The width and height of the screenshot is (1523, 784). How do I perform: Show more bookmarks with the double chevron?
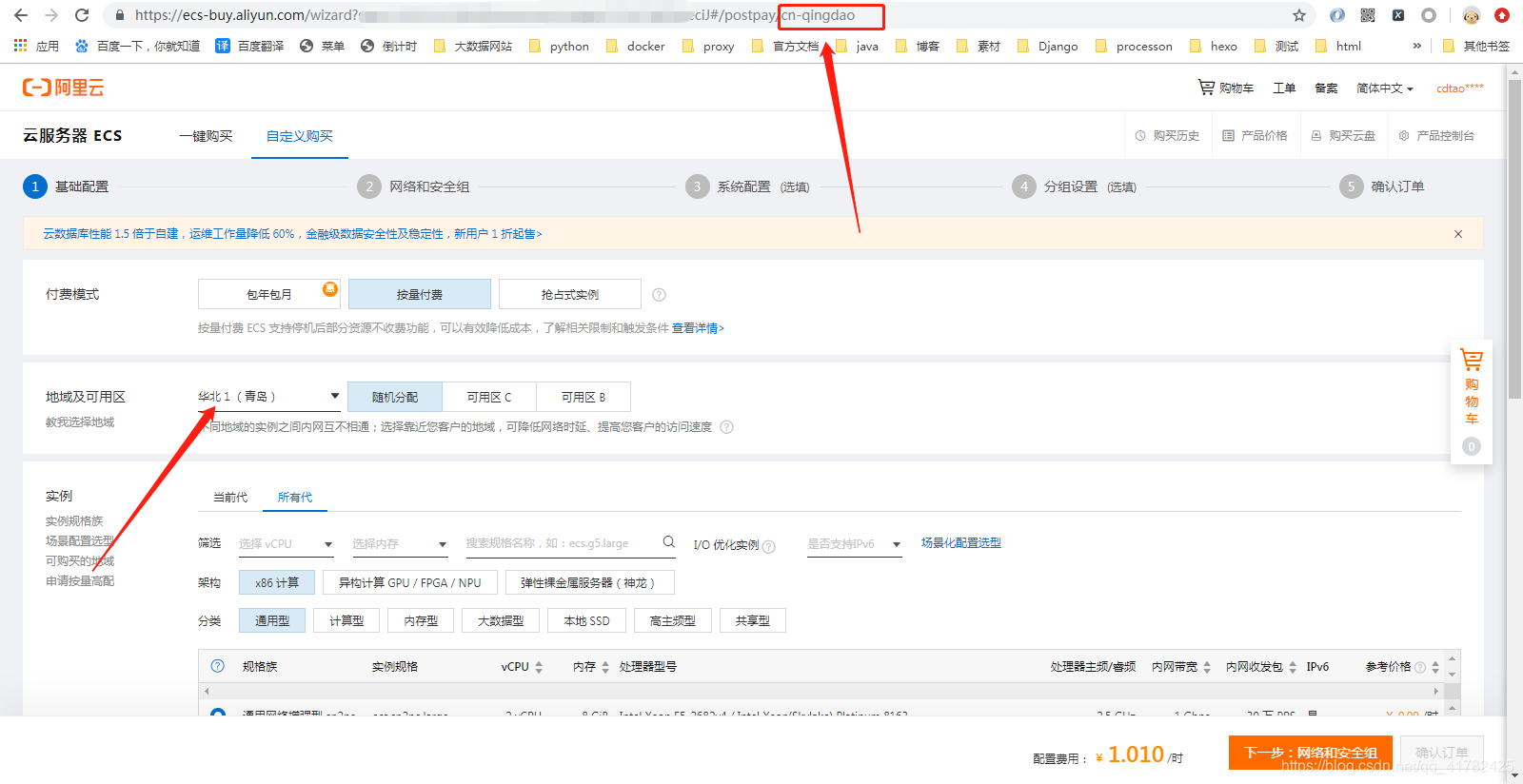coord(1417,46)
